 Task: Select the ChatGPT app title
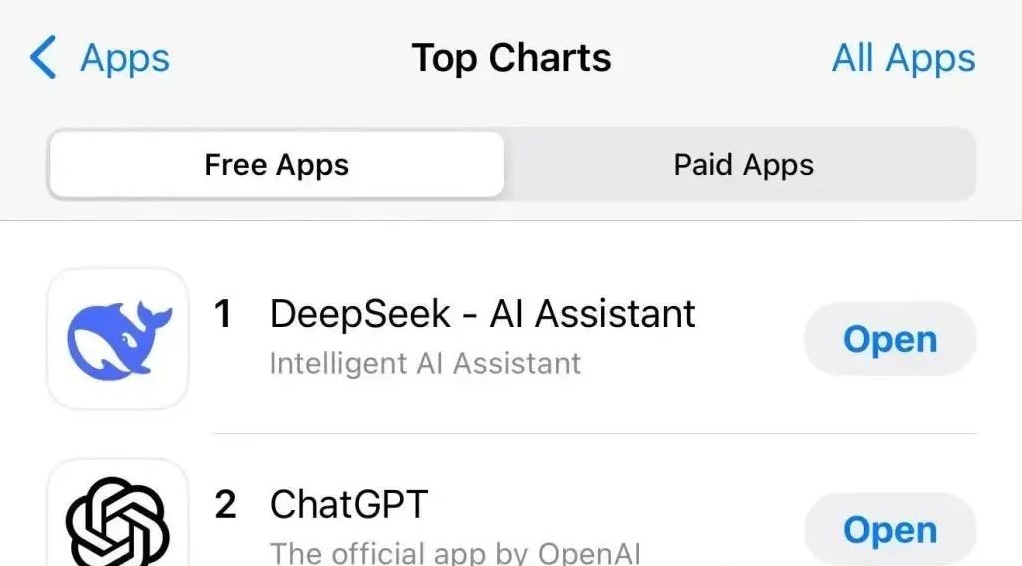[x=349, y=504]
